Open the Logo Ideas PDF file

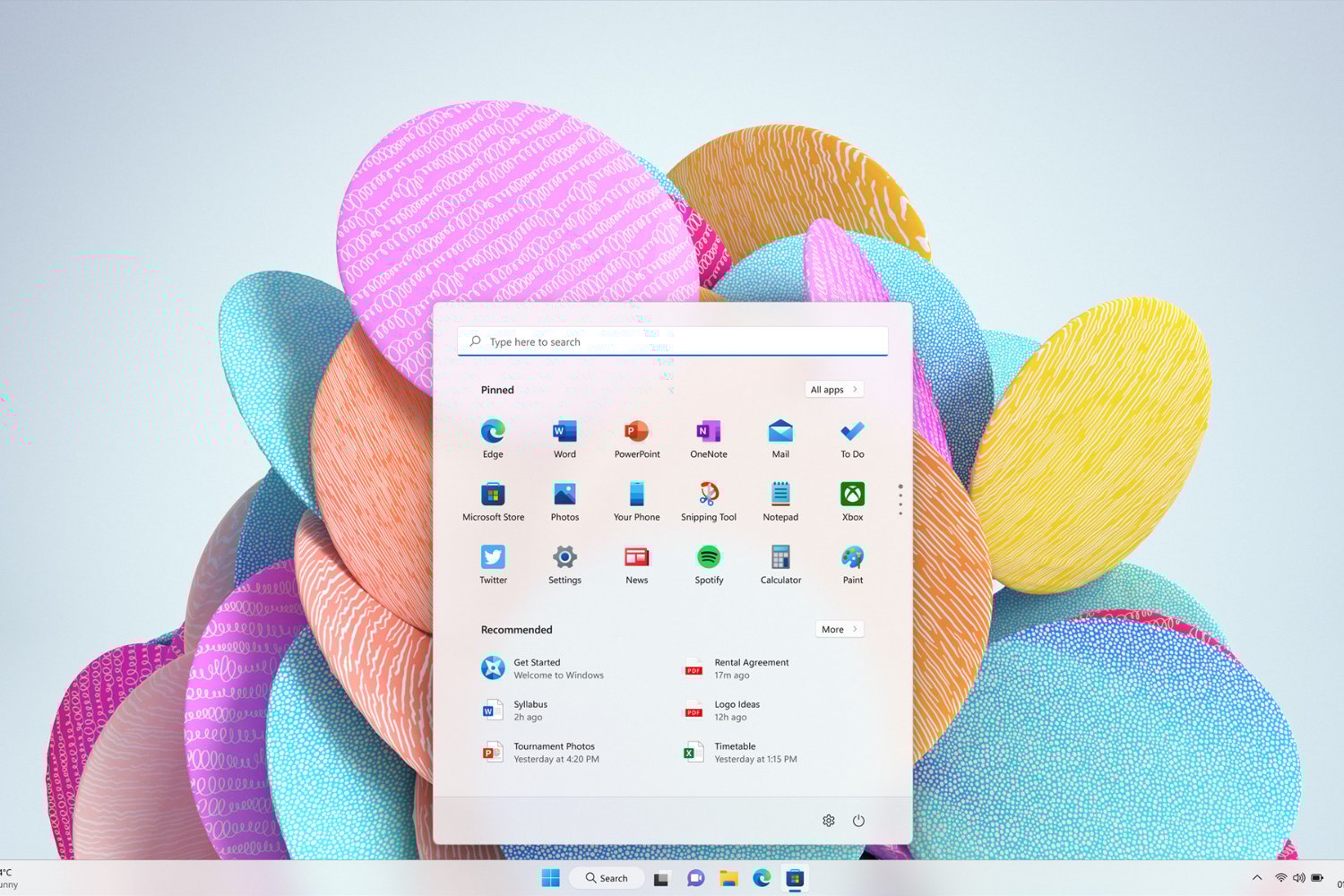(x=724, y=711)
